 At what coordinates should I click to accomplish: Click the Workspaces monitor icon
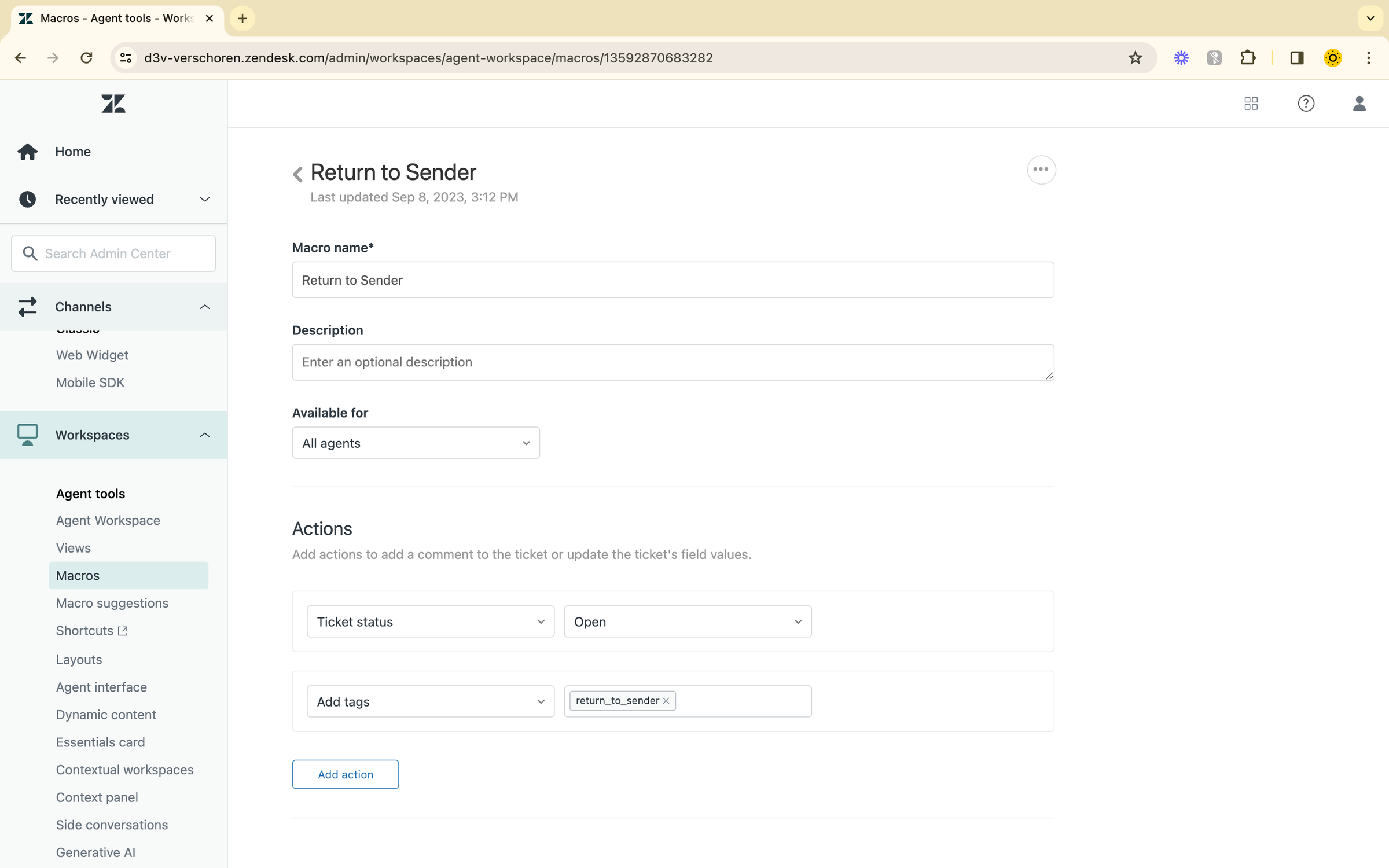click(27, 435)
